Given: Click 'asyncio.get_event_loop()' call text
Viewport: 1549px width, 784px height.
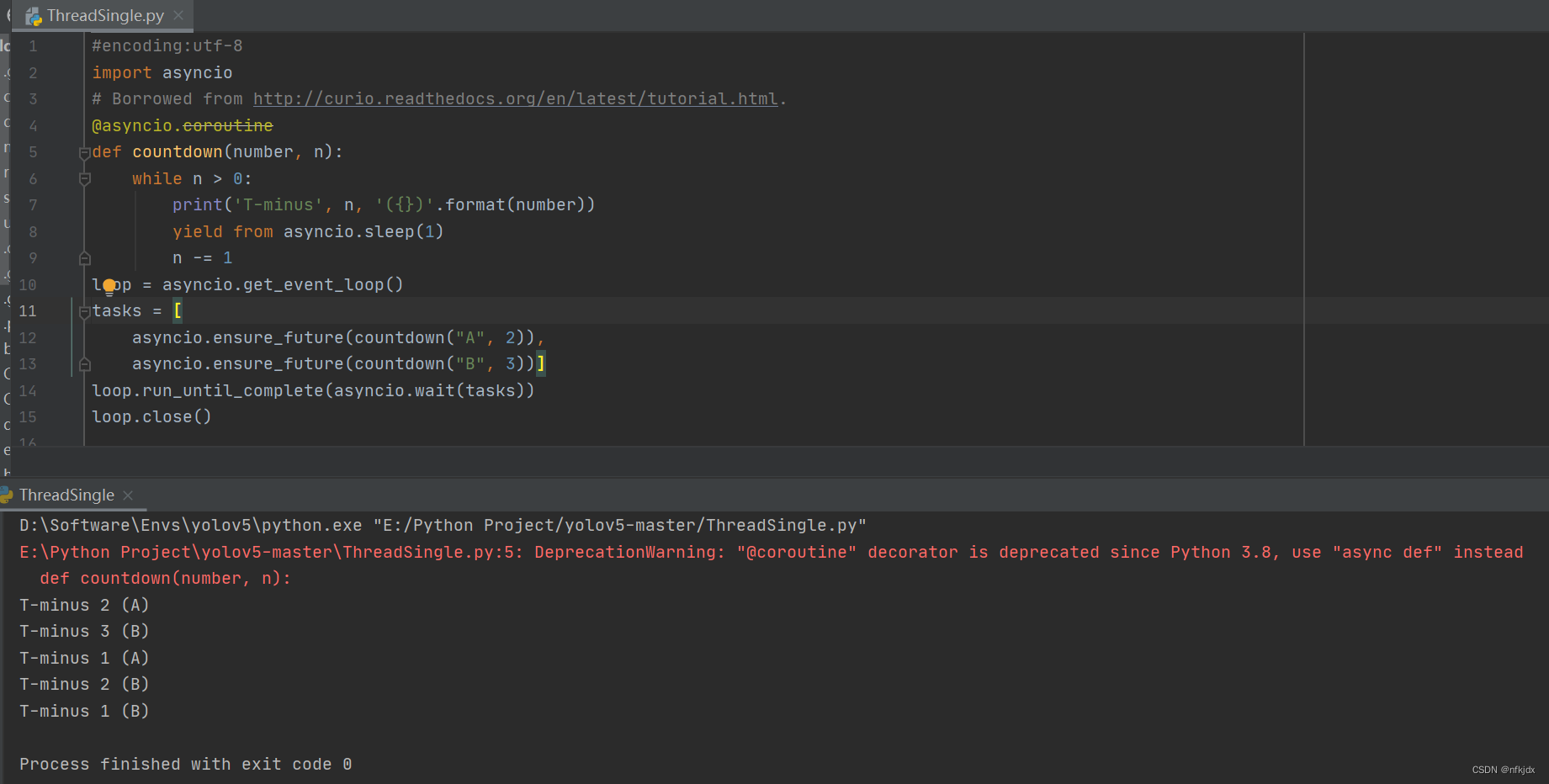Looking at the screenshot, I should pyautogui.click(x=283, y=285).
